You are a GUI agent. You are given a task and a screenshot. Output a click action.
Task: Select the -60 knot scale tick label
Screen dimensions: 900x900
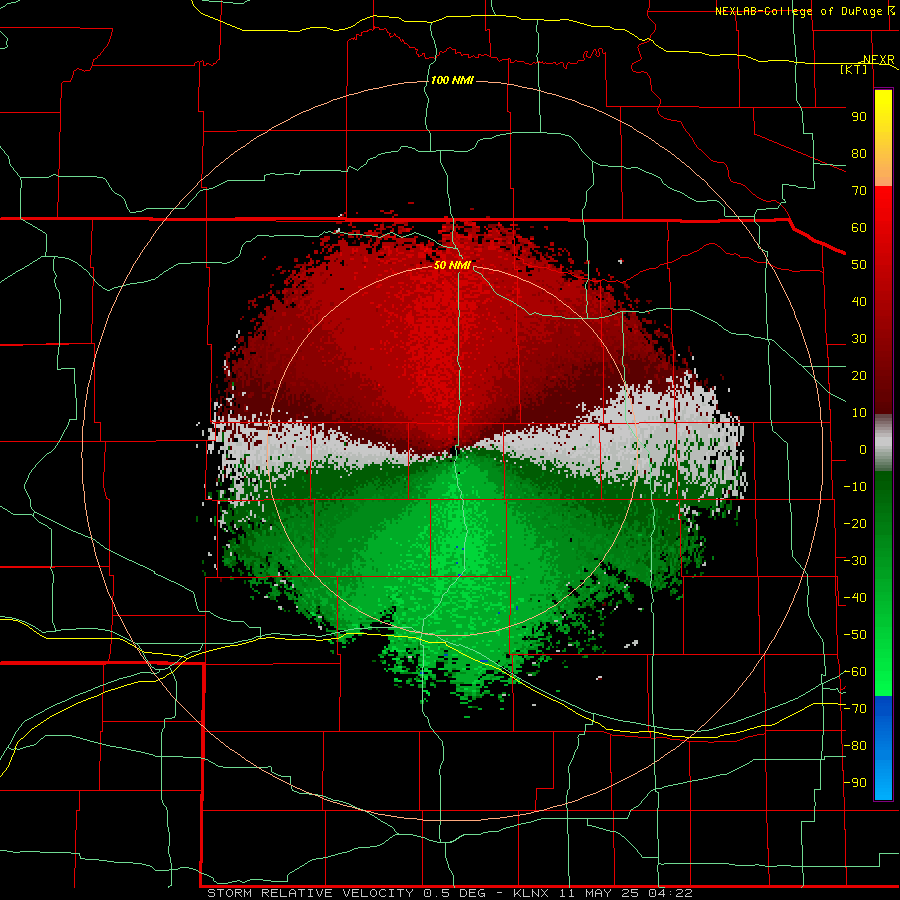(x=855, y=672)
